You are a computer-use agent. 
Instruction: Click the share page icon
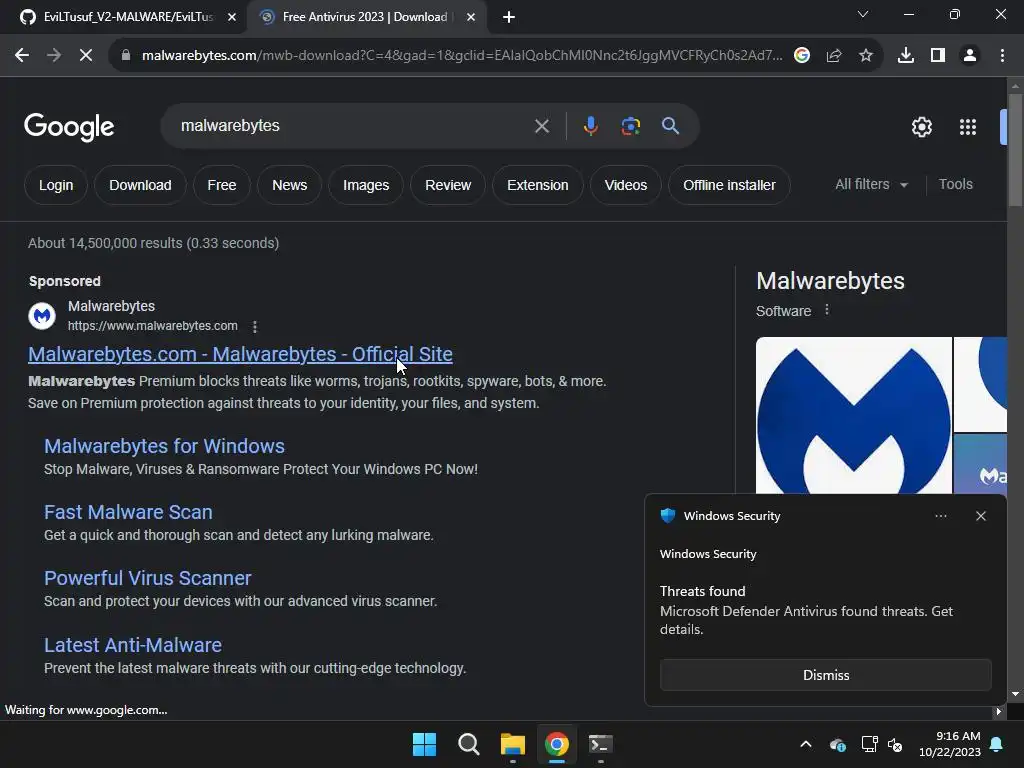(x=834, y=56)
